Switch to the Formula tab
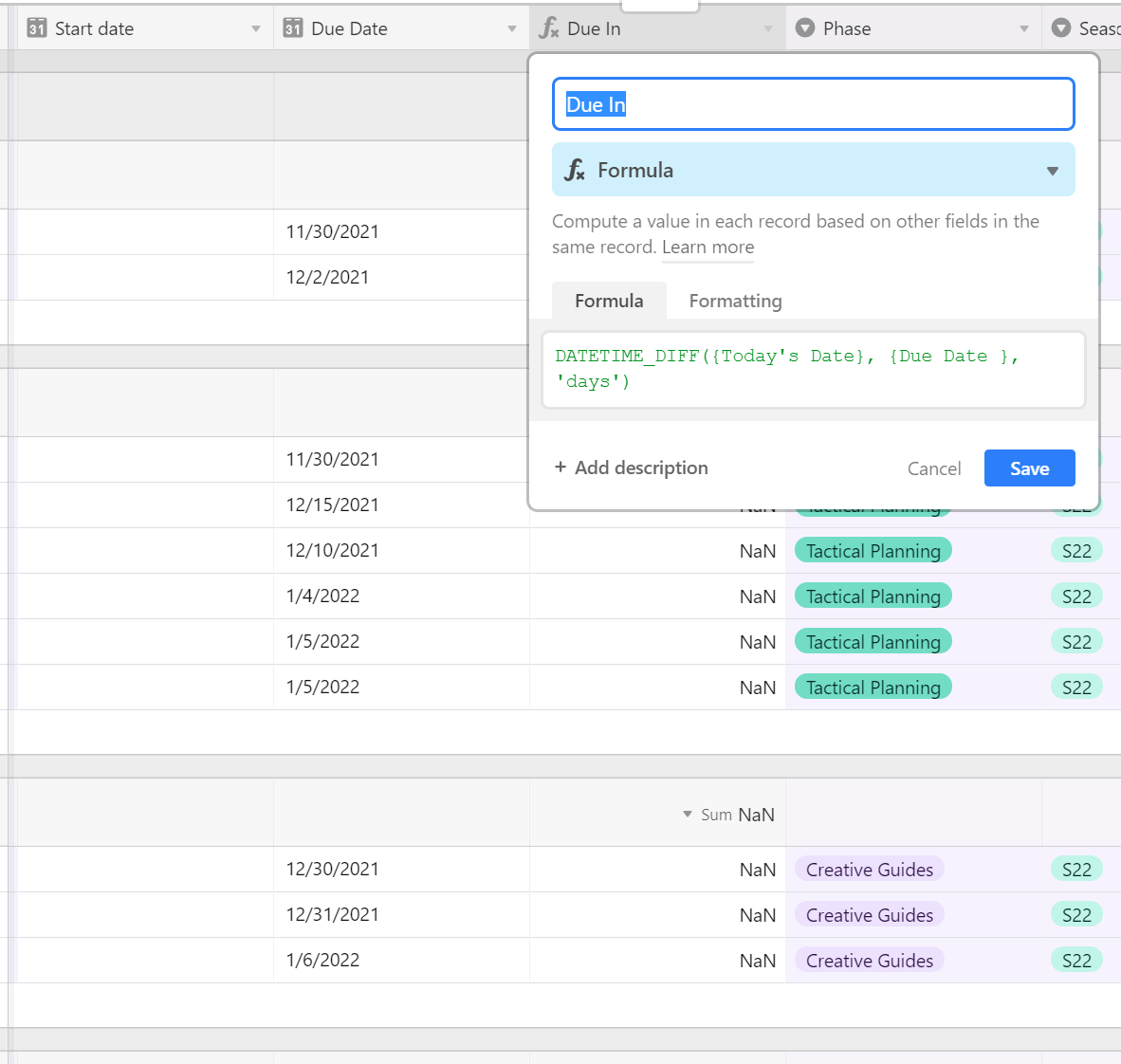 coord(609,301)
